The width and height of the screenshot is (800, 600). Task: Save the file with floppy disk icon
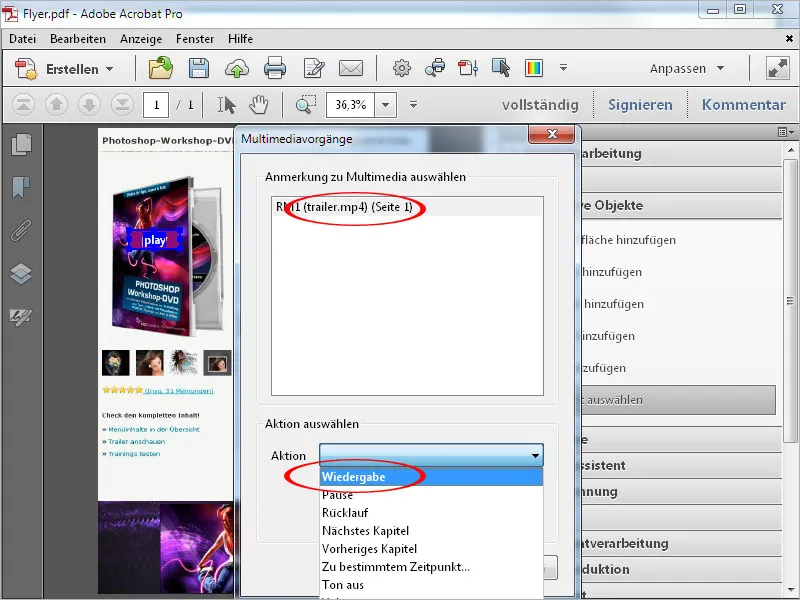199,68
